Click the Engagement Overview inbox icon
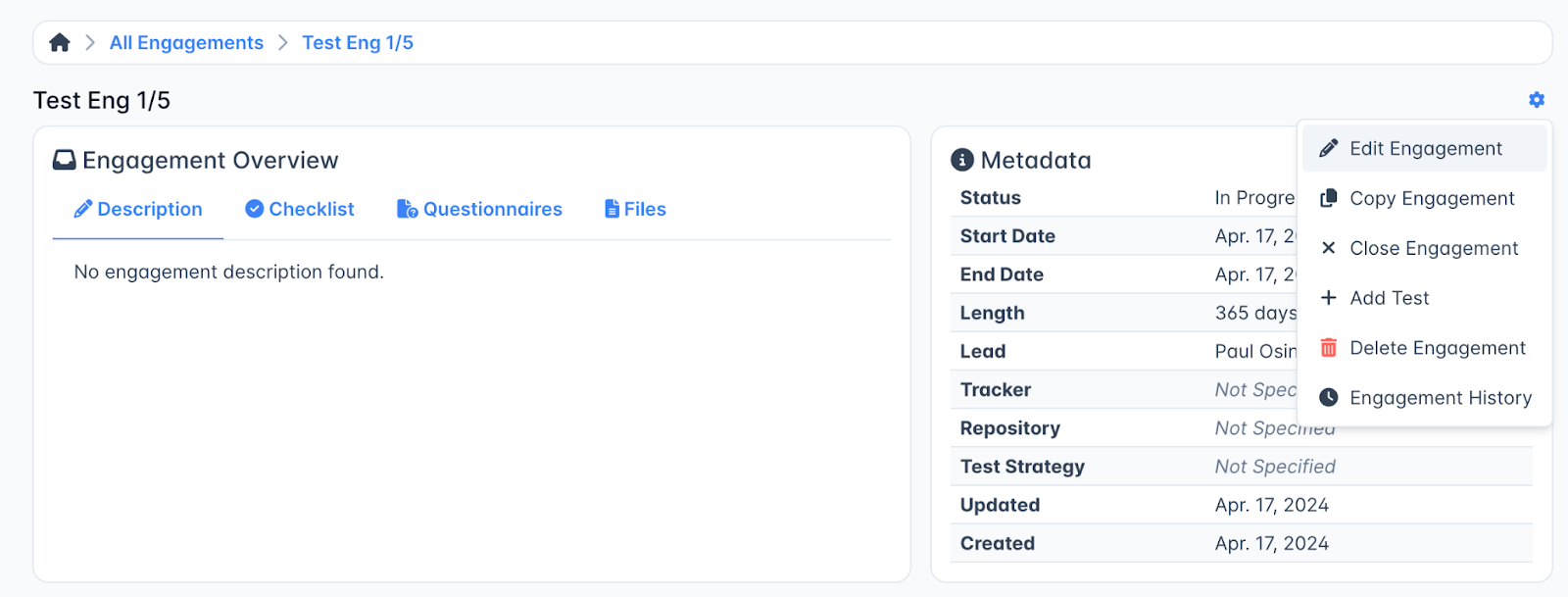This screenshot has height=597, width=1568. click(64, 160)
